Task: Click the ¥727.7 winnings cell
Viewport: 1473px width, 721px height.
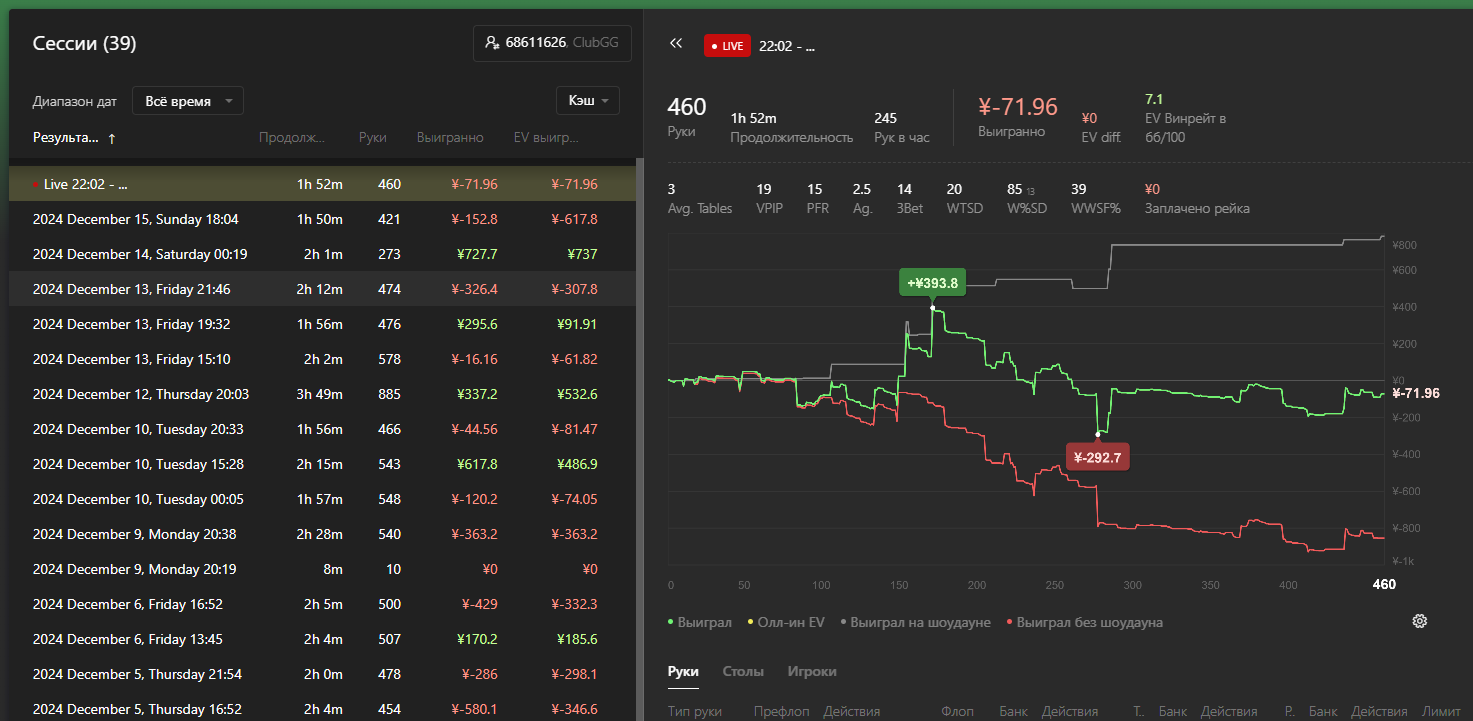Action: click(x=477, y=254)
